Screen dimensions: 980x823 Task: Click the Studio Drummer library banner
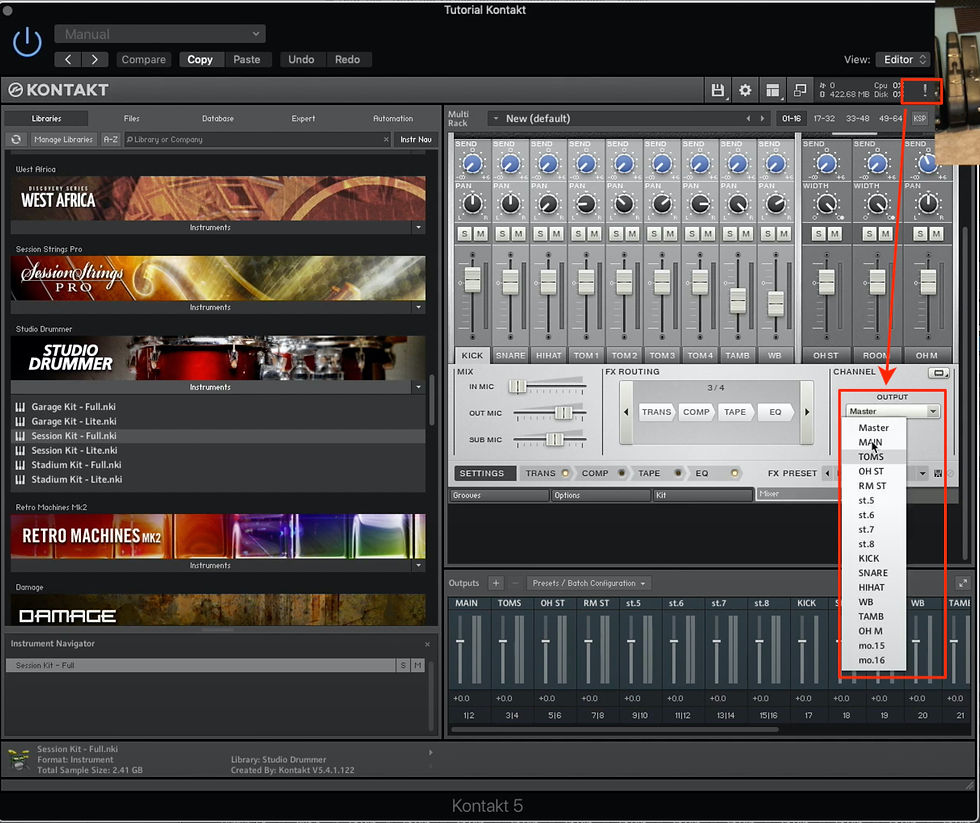[x=218, y=358]
